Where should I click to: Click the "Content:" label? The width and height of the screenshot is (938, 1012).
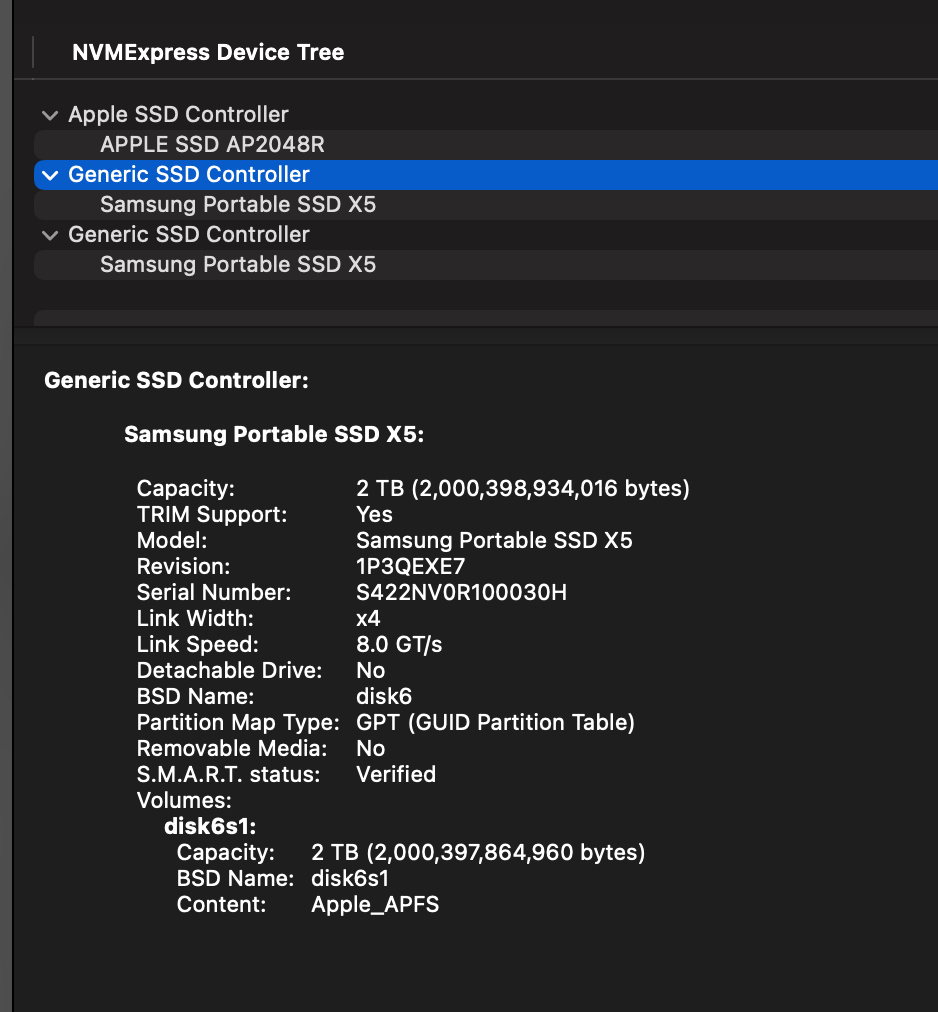(x=221, y=905)
